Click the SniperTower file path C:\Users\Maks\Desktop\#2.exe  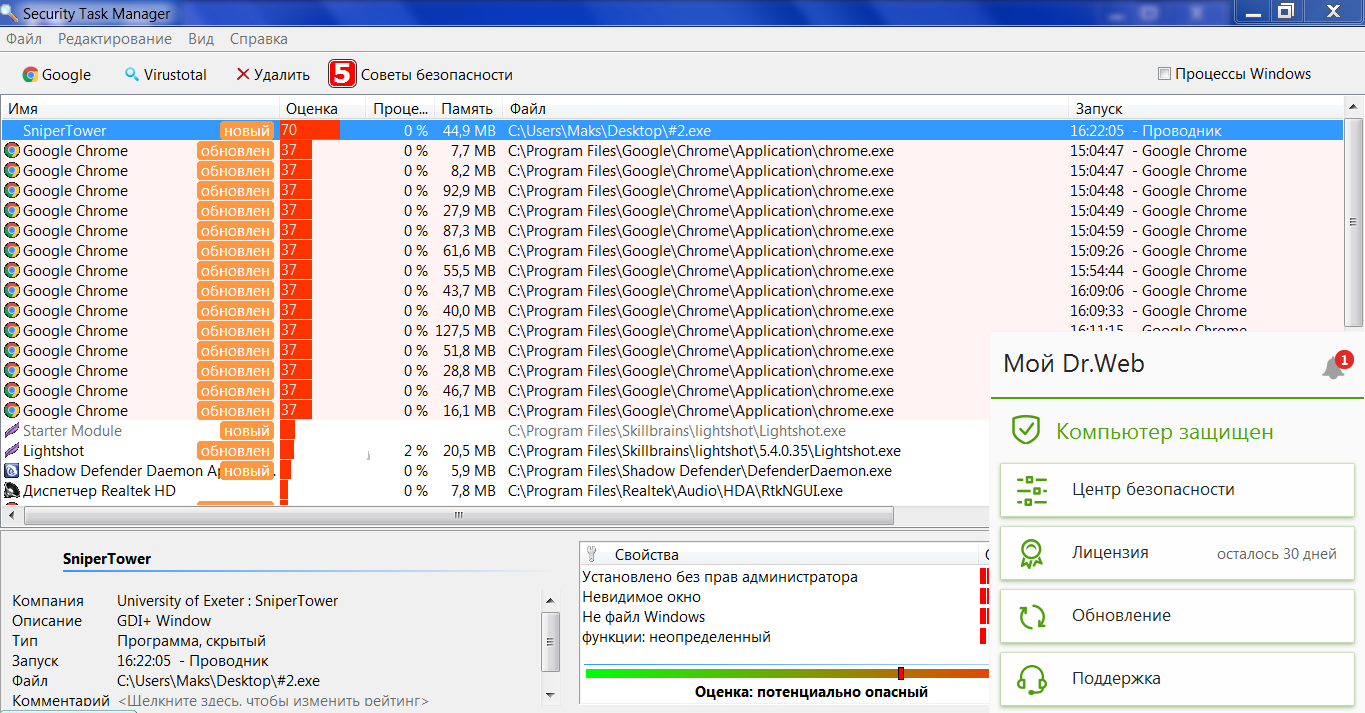(x=610, y=131)
